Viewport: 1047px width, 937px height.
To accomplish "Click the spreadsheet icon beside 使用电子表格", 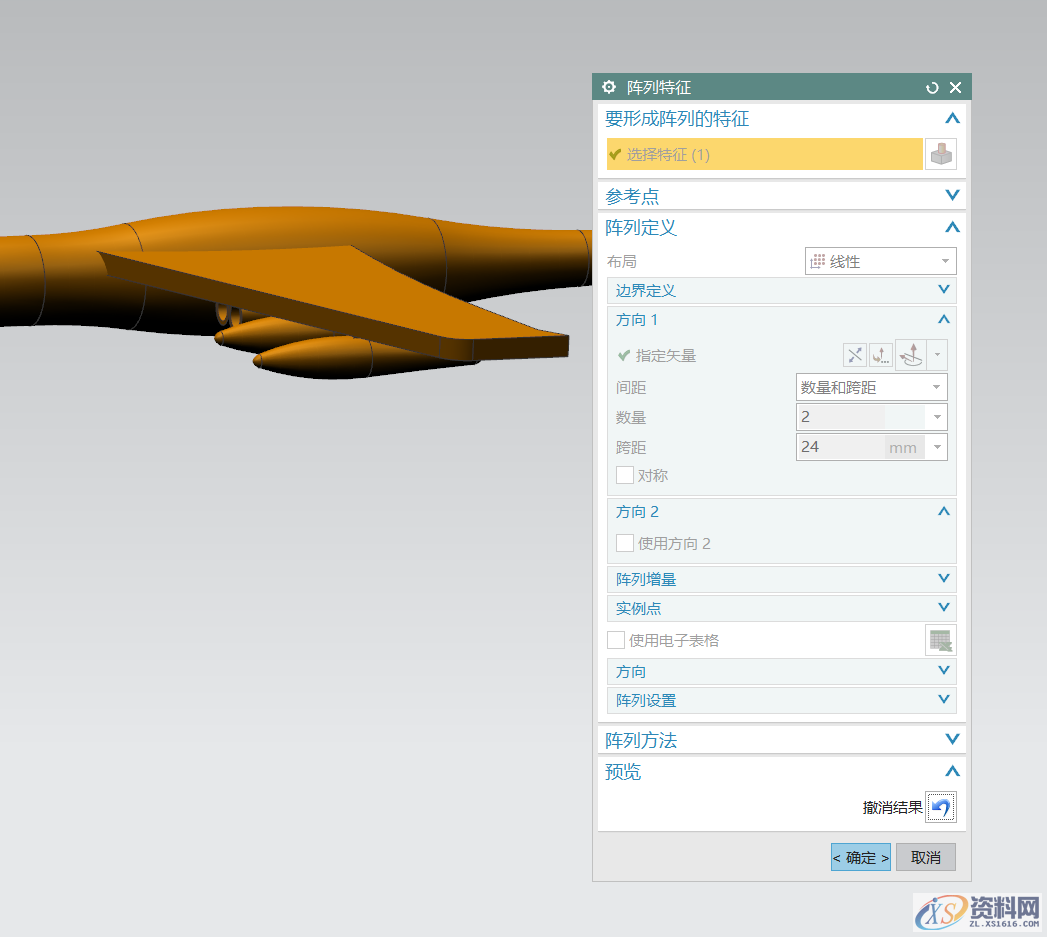I will 940,640.
